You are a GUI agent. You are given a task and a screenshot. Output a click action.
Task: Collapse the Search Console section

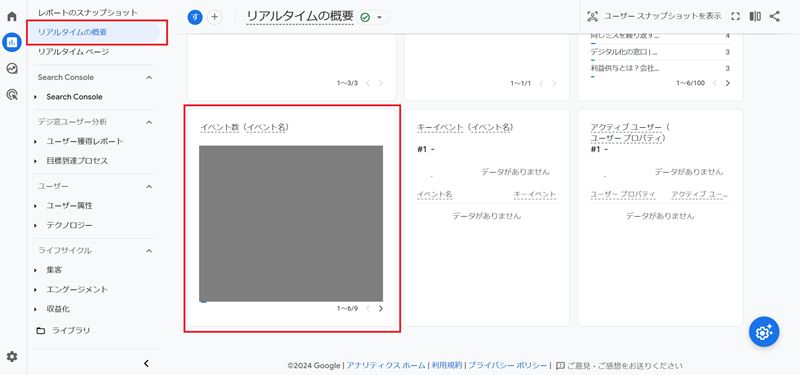(149, 78)
